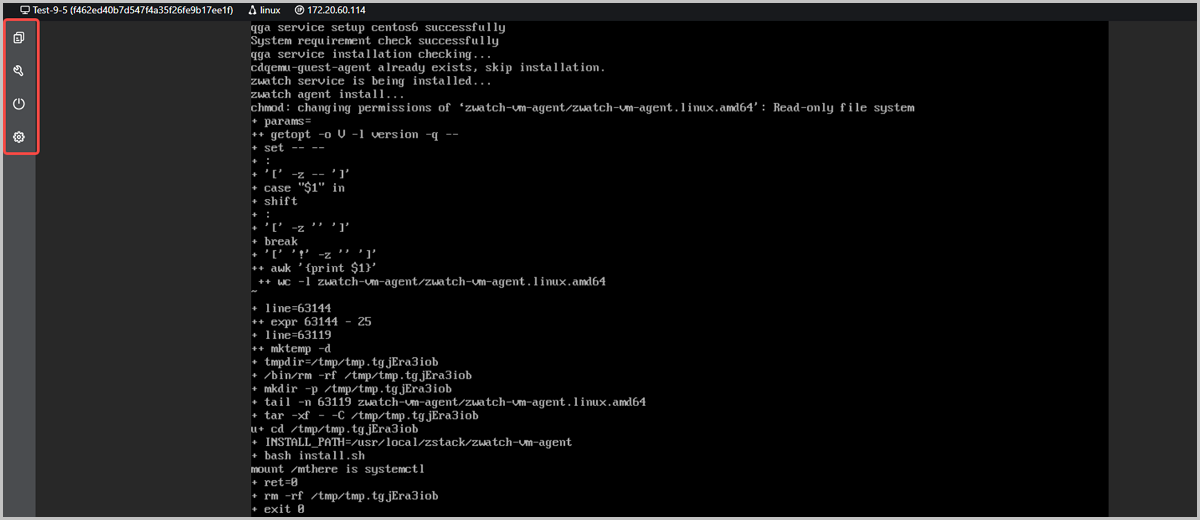The height and width of the screenshot is (520, 1200).
Task: Click the "+ exit 0" line in console
Action: tap(277, 509)
